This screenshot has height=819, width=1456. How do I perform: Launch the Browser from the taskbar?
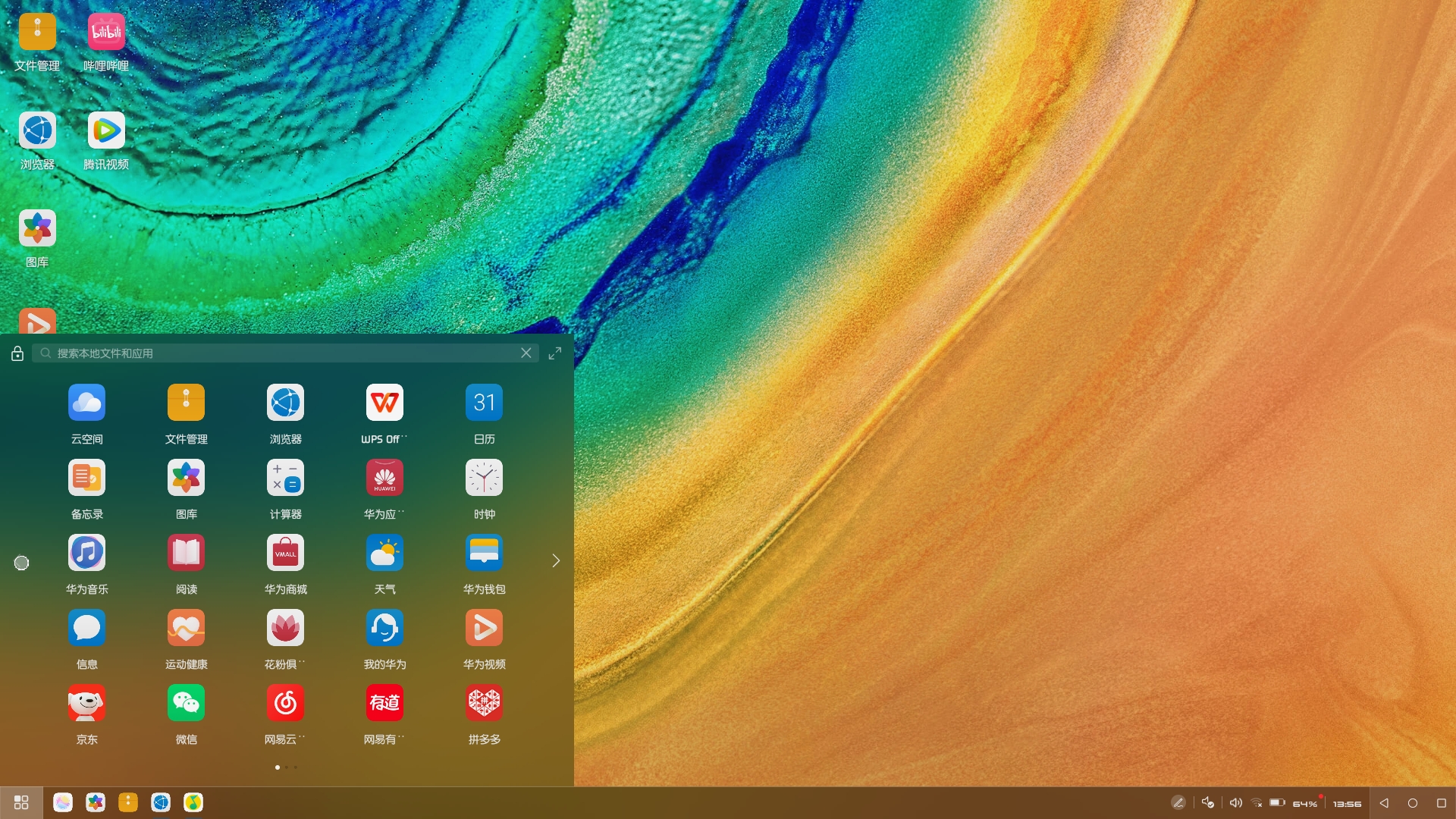(161, 802)
